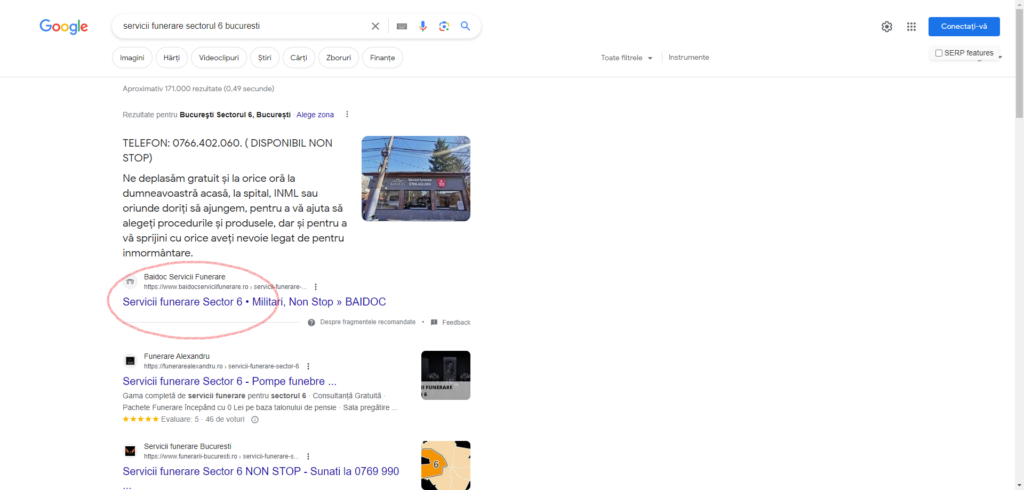Open Google apps grid icon
Screen dimensions: 1024x490
[x=912, y=27]
